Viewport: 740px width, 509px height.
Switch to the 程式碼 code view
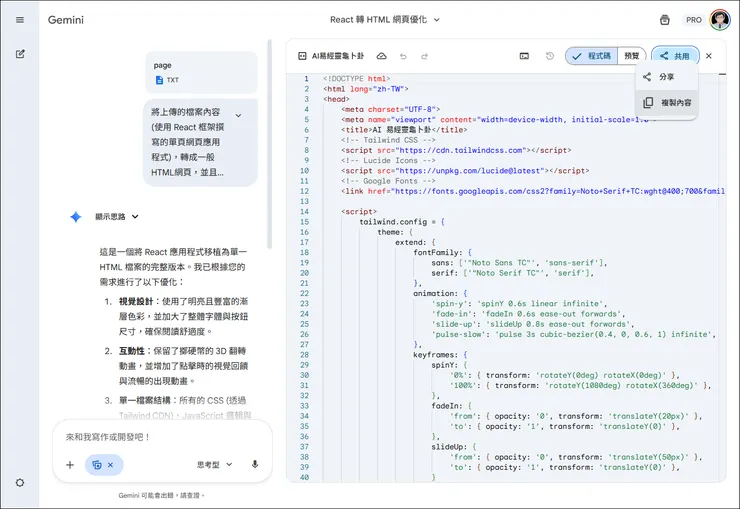click(x=592, y=56)
